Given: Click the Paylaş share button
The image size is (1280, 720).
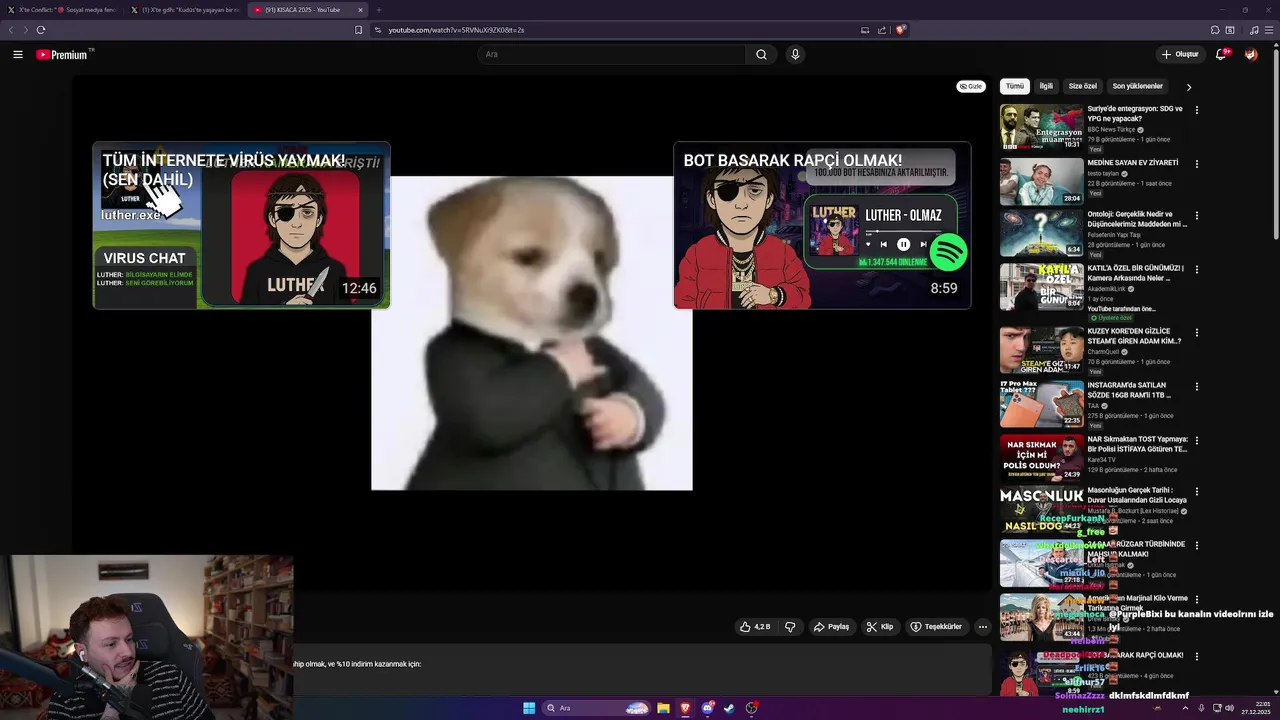Looking at the screenshot, I should click(831, 627).
